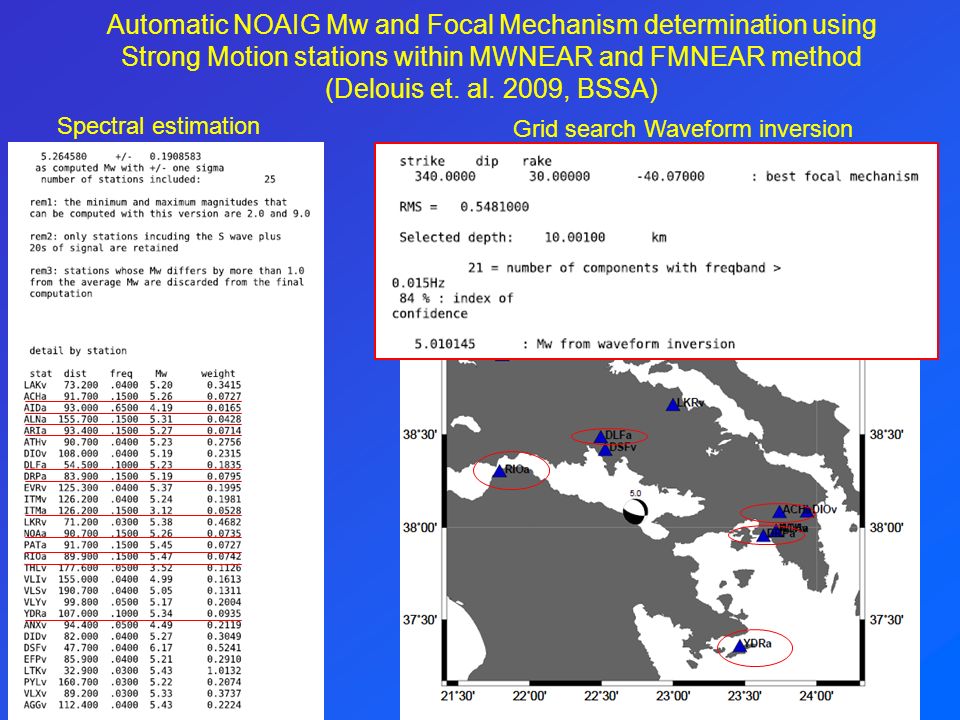Select the ALNa row in station table

click(x=132, y=419)
